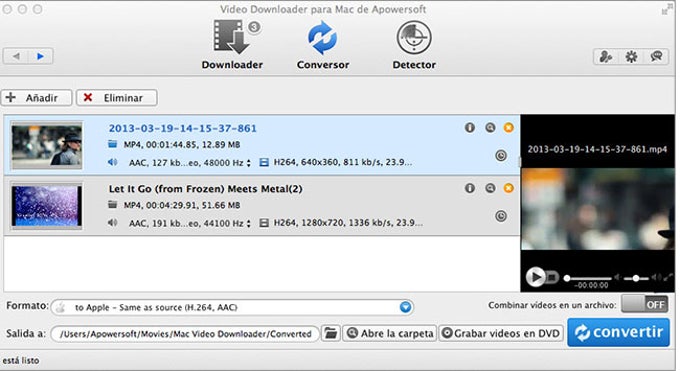Screen dimensions: 680x371
Task: Click the Salida a output path field
Action: click(185, 334)
